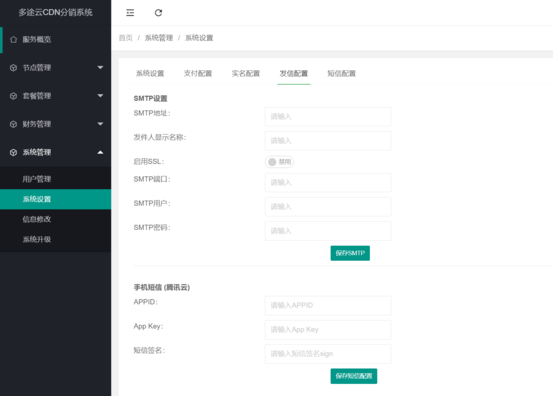Click the 启用SSL label text
Screen dimensions: 554x397
149,162
